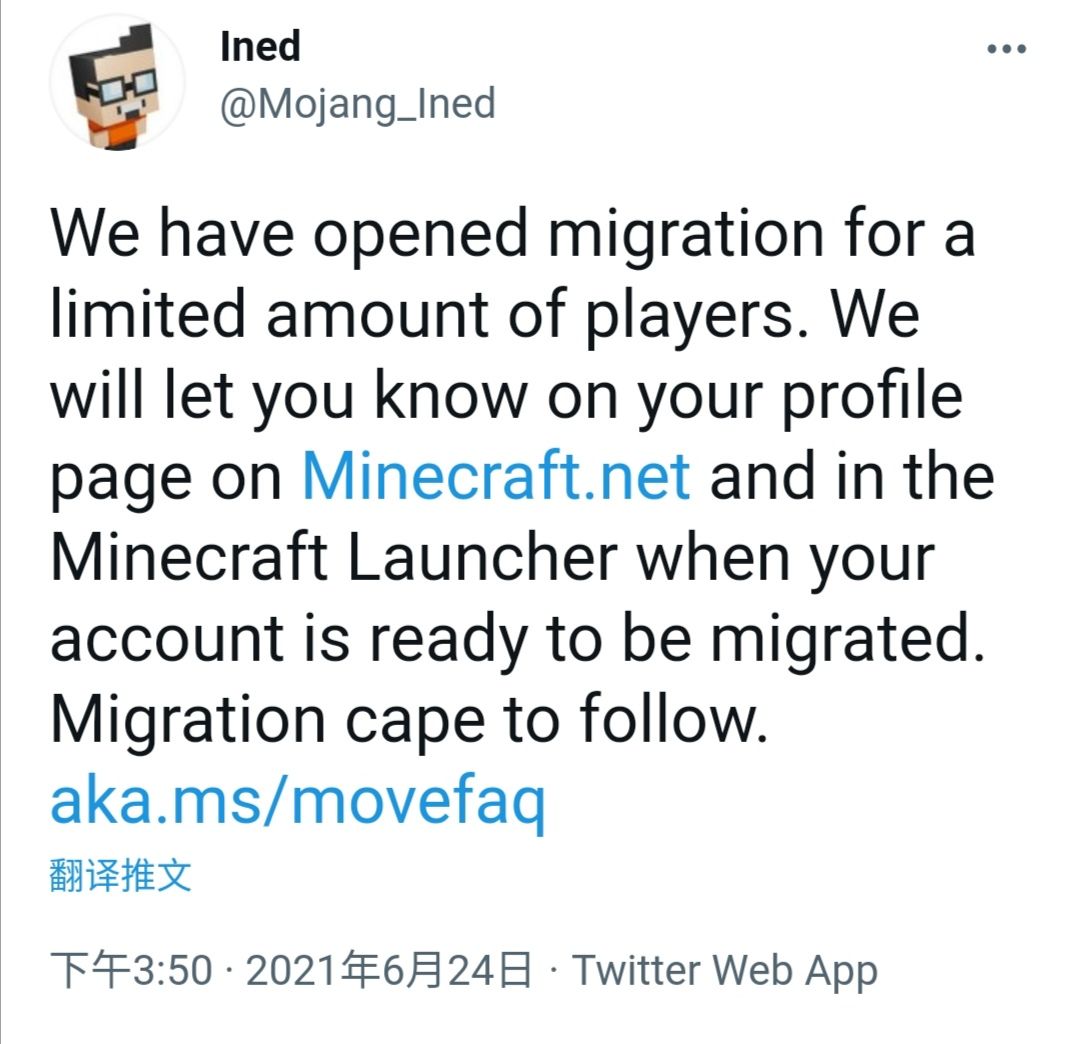Open the Minecraft.net link
1080x1044 pixels.
[496, 476]
